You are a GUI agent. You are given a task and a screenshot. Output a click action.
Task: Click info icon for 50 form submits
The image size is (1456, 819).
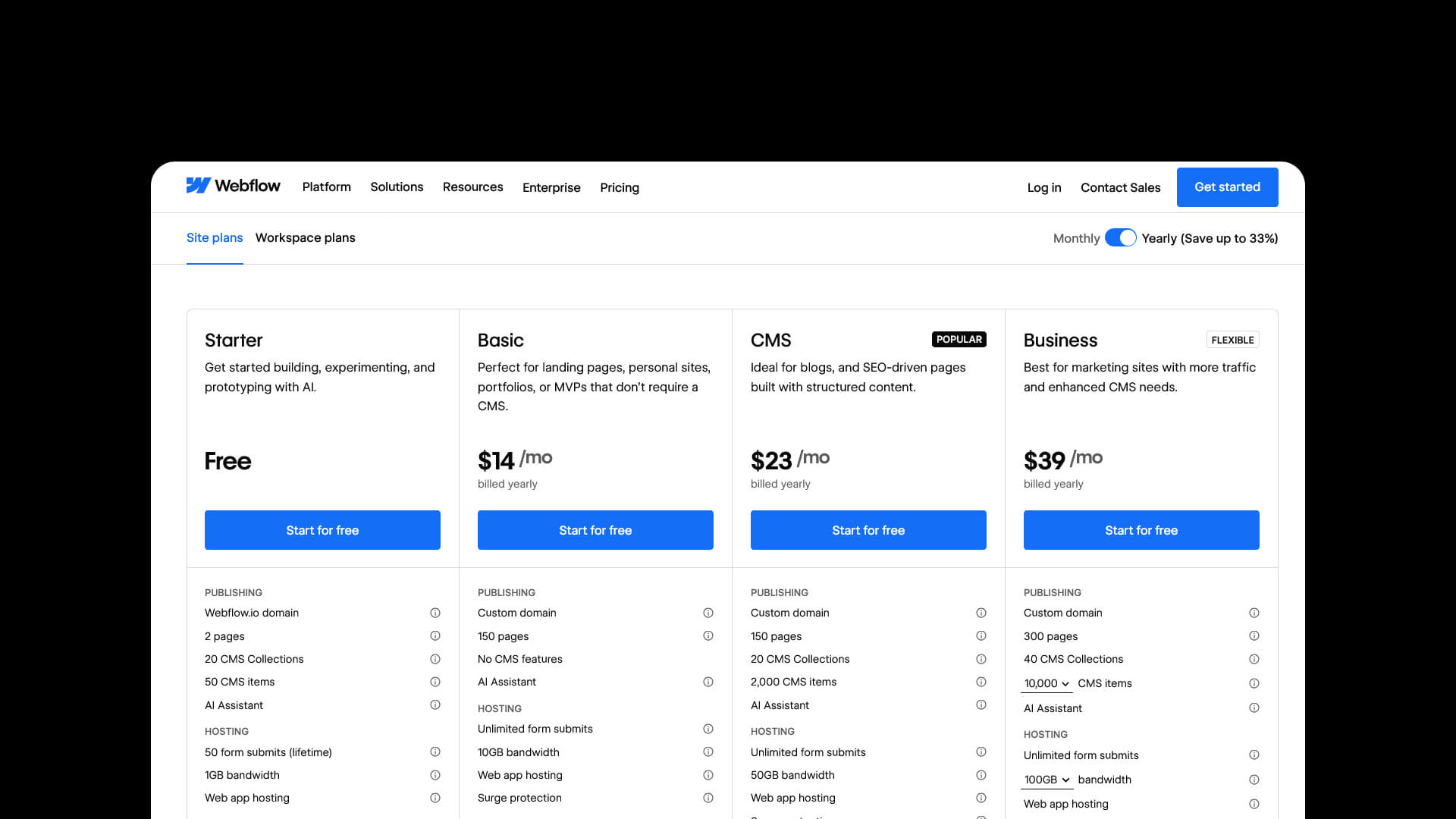pos(435,752)
